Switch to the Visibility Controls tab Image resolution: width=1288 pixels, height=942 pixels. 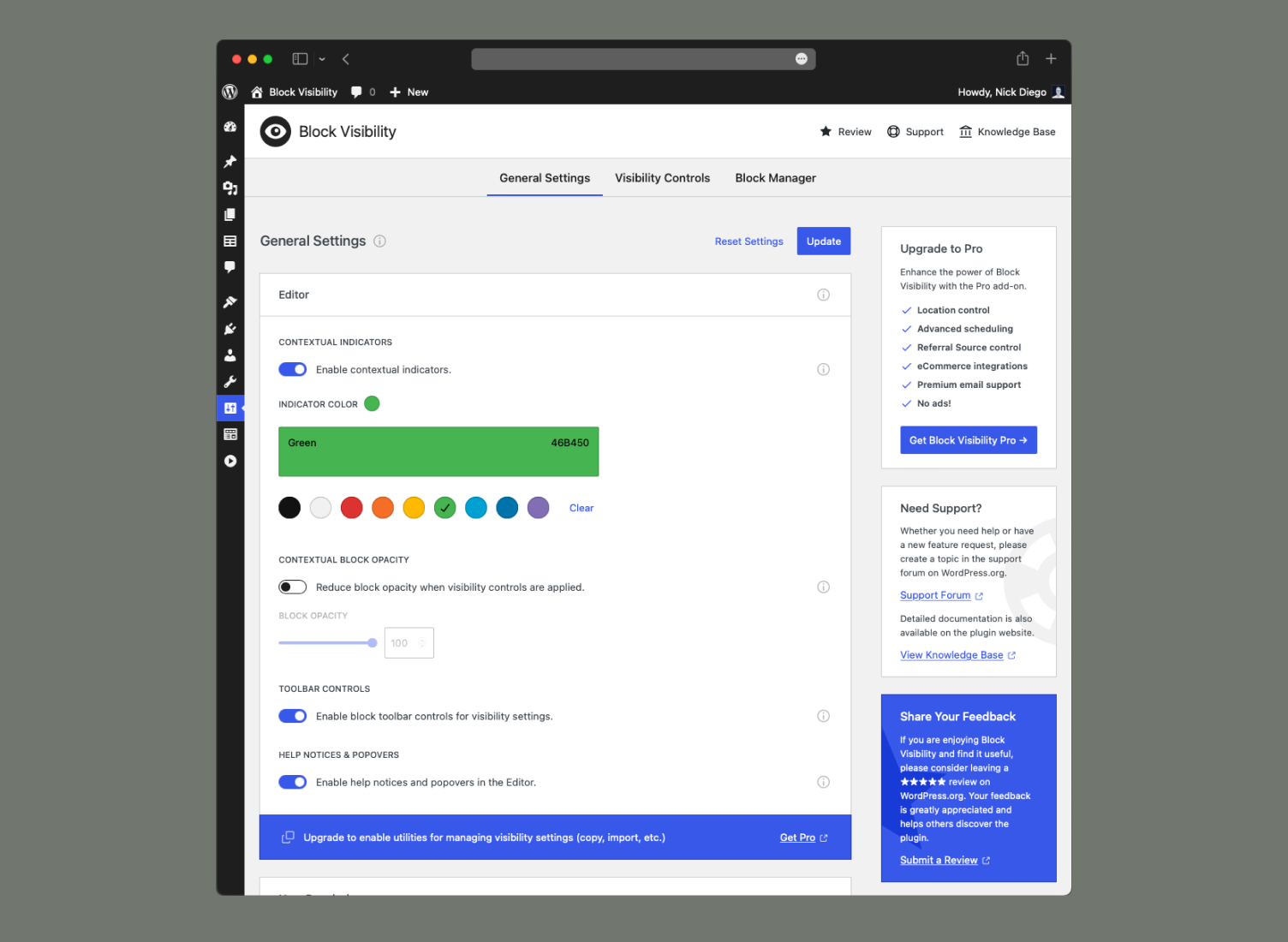pos(662,178)
